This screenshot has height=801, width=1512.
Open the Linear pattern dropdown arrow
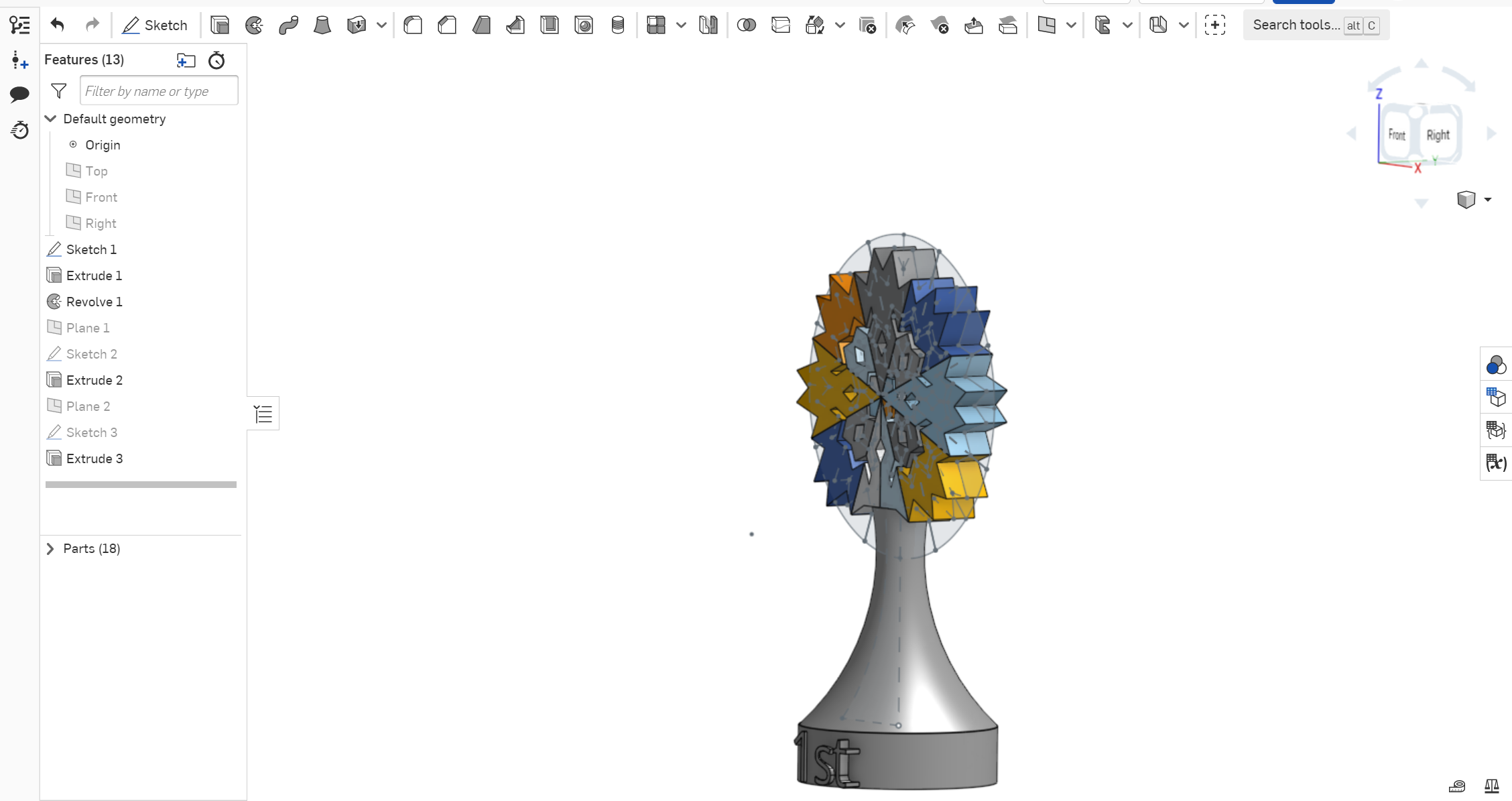click(x=682, y=25)
